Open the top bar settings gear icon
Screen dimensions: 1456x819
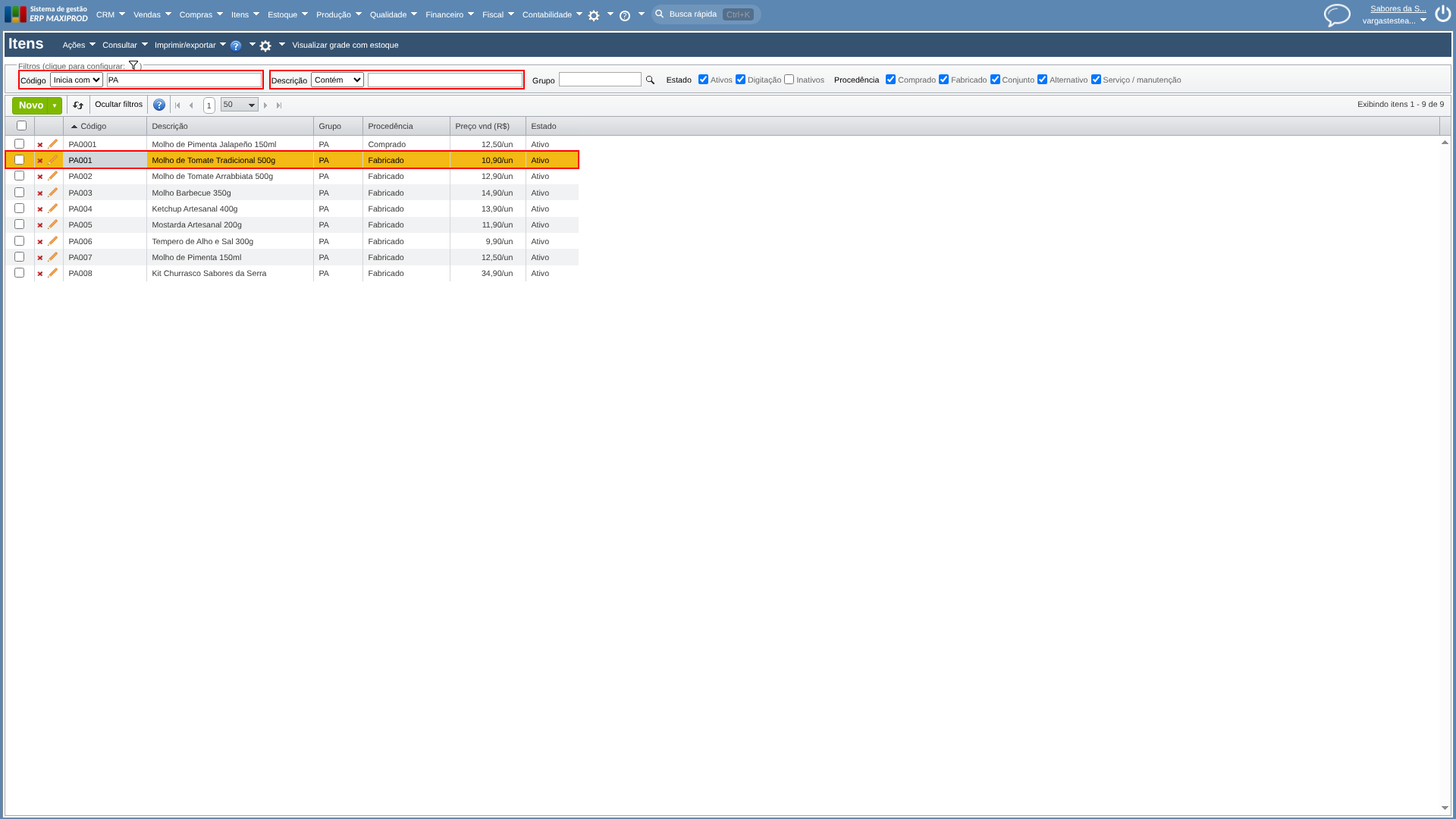coord(594,15)
